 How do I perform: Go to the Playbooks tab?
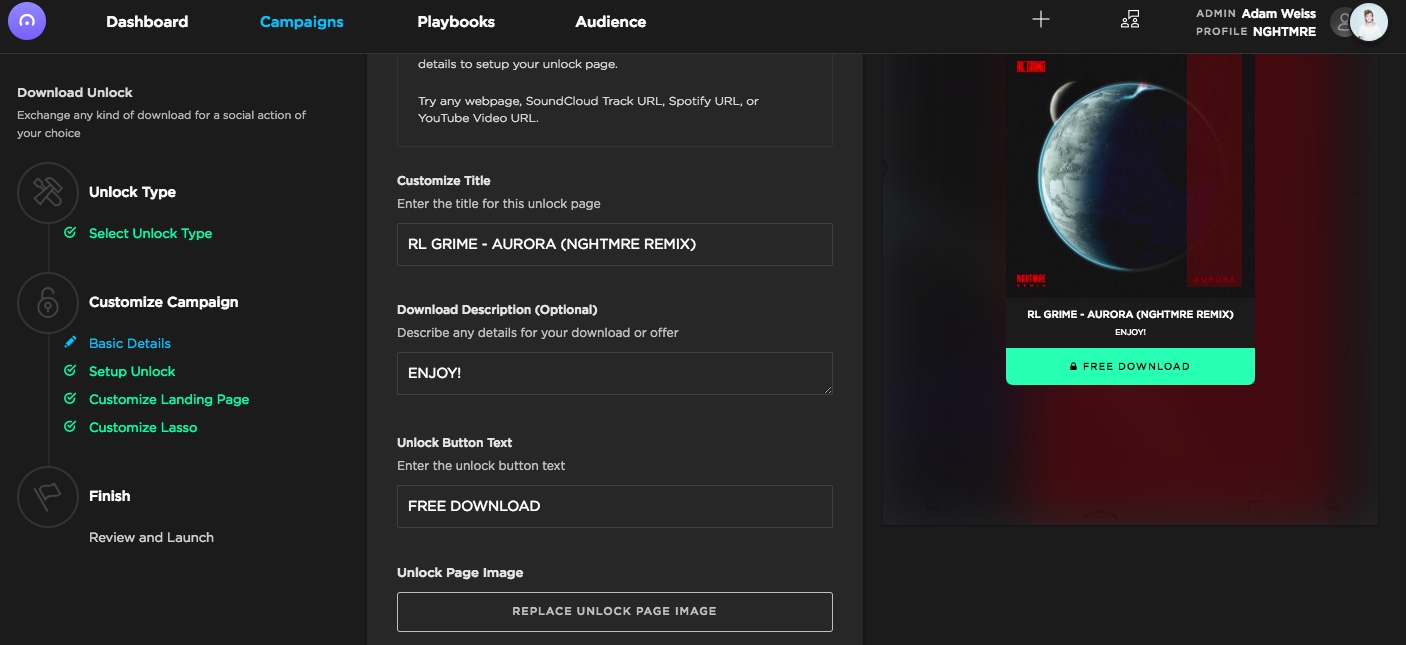pyautogui.click(x=456, y=22)
